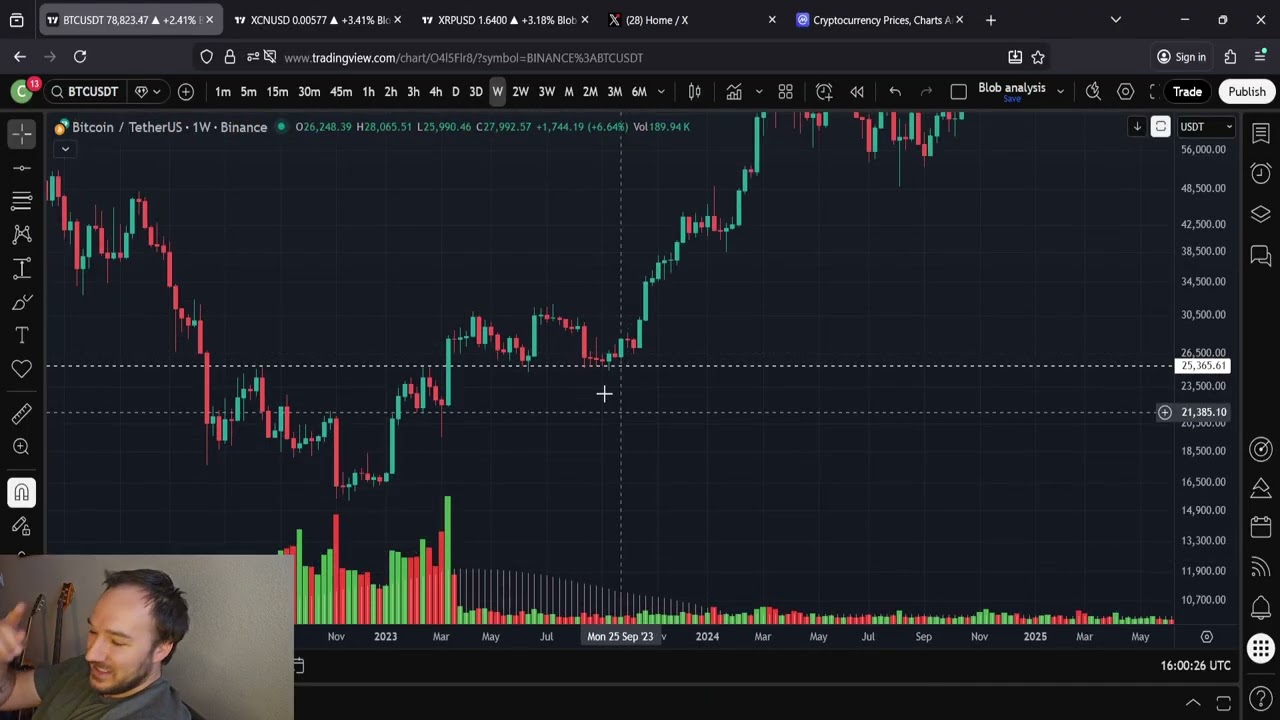Screen dimensions: 1280x720
Task: Undo the last chart action
Action: coord(895,92)
